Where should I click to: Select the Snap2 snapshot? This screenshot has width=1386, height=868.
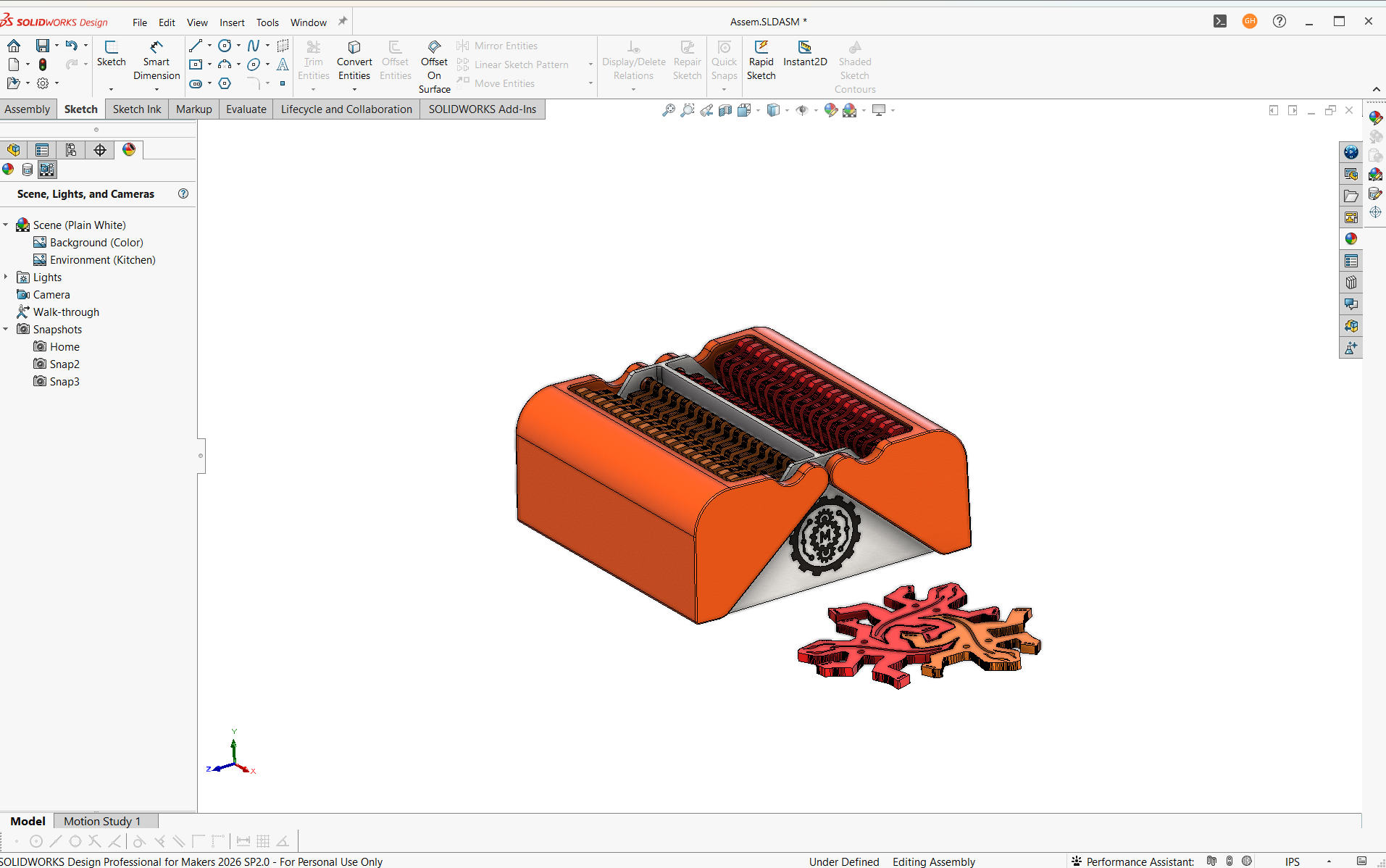[x=64, y=364]
